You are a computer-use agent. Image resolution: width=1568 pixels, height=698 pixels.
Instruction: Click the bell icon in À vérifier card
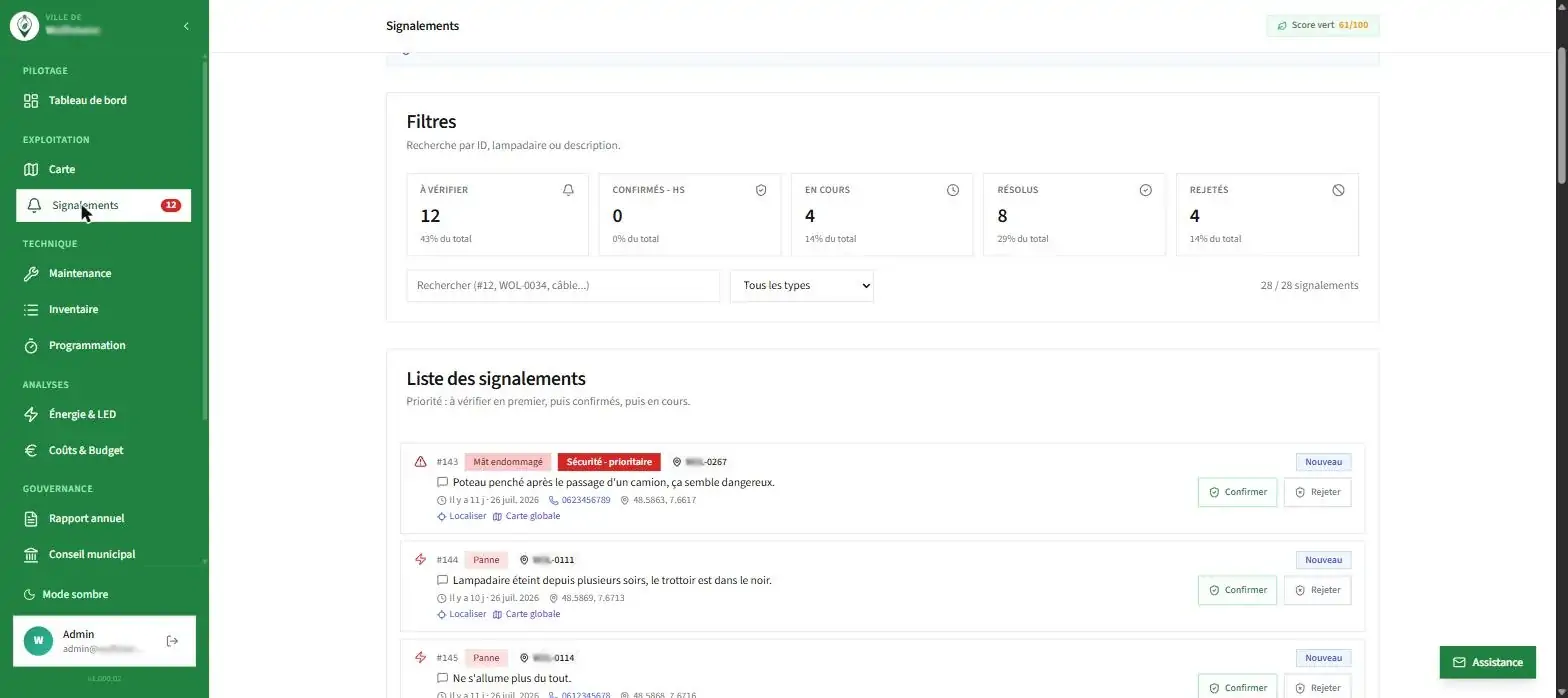(x=568, y=190)
